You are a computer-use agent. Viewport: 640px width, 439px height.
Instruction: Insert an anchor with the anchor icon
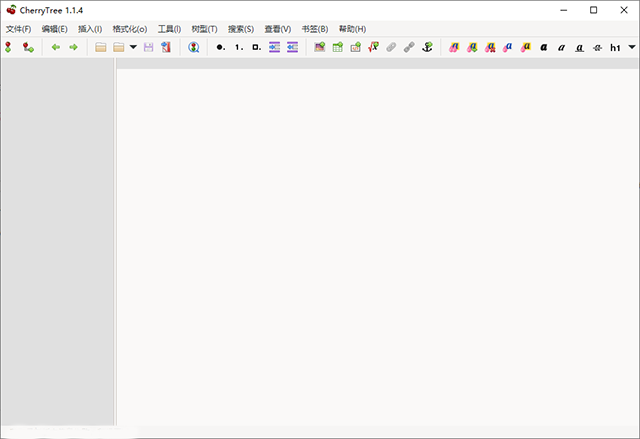click(427, 47)
